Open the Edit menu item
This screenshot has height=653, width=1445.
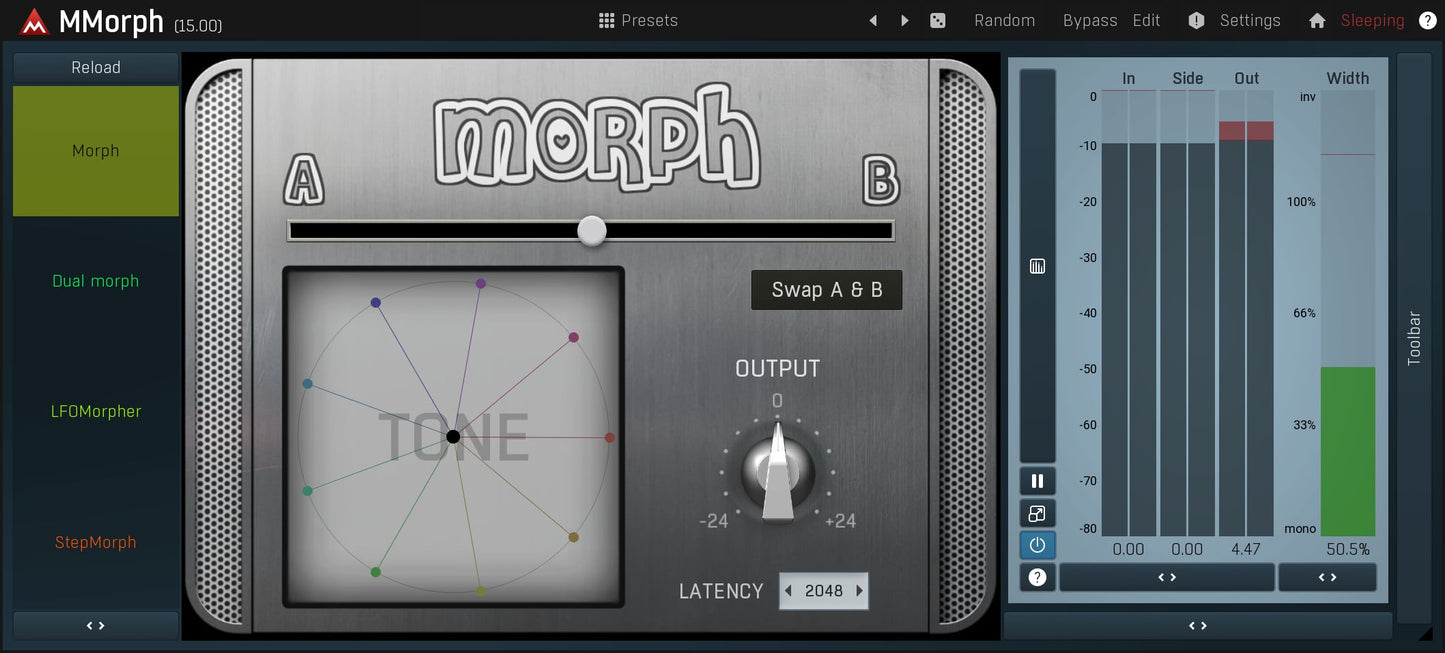click(x=1146, y=20)
